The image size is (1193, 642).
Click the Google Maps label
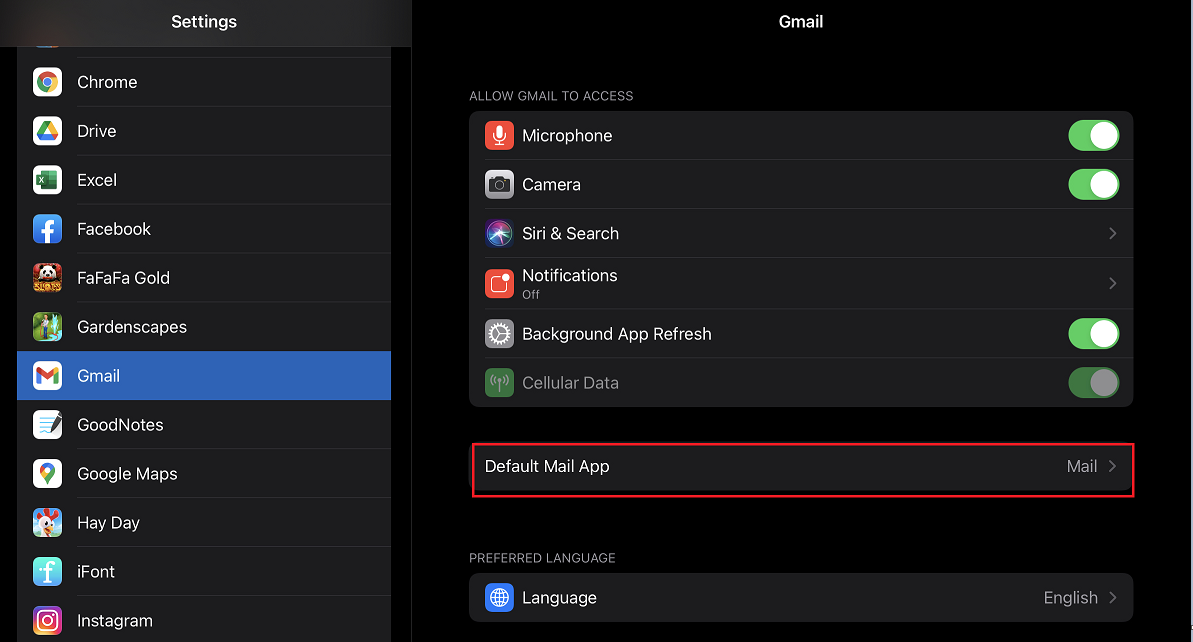coord(127,474)
